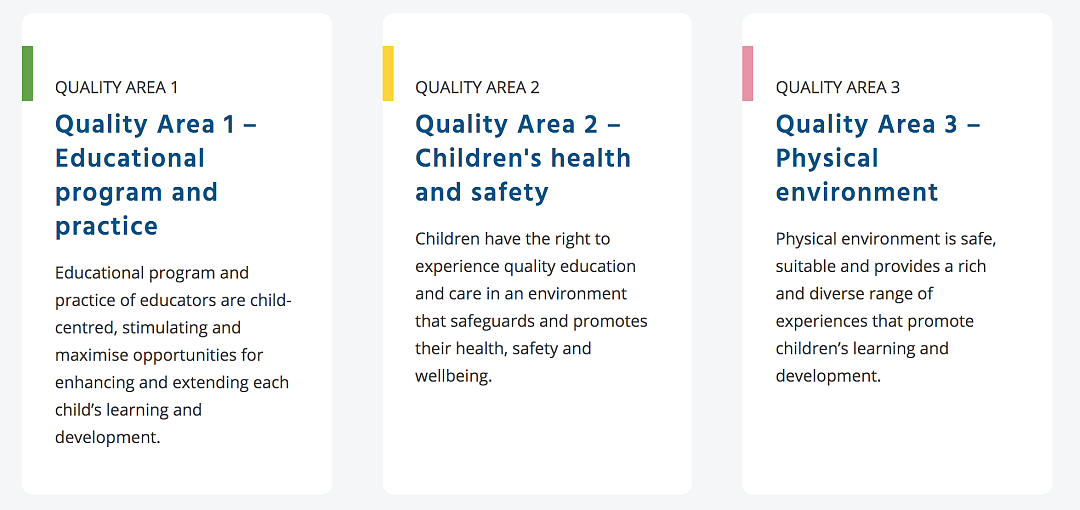Click the Educational program description paragraph

tap(174, 355)
